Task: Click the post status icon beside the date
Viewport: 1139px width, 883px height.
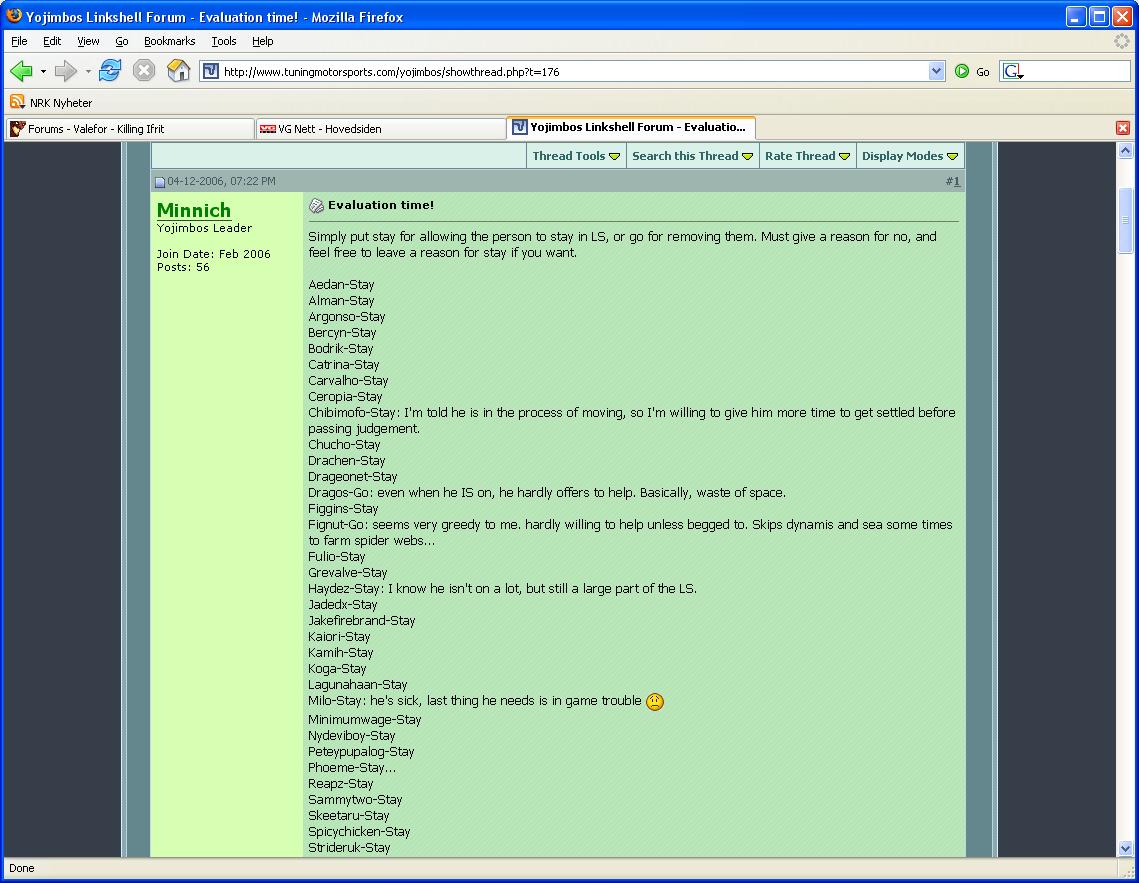Action: [159, 182]
